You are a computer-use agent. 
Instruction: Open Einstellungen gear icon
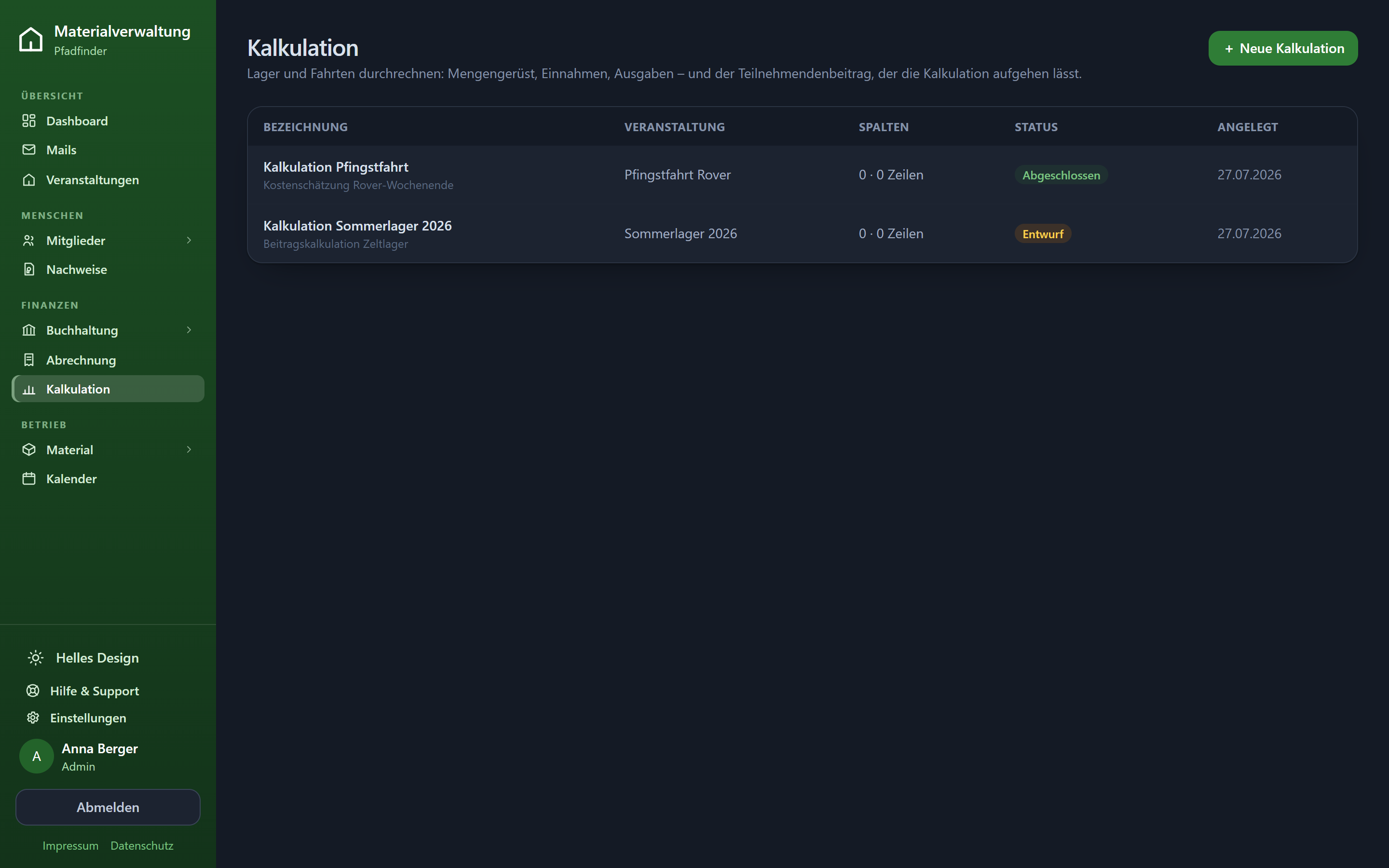(33, 718)
